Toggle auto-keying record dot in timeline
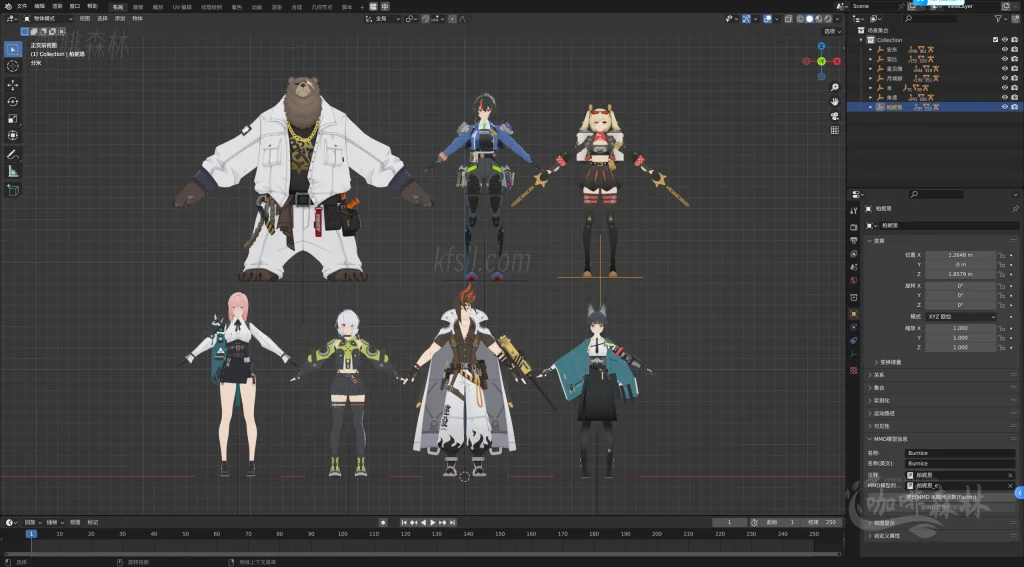 click(x=383, y=523)
